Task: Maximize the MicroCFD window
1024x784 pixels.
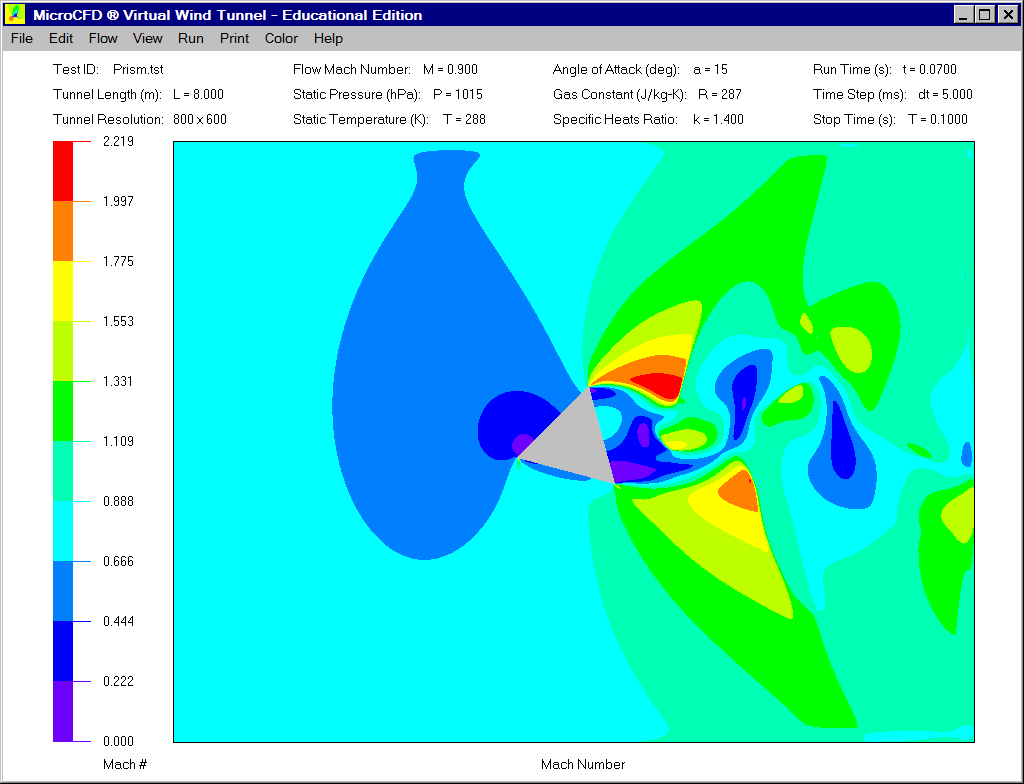Action: [985, 14]
